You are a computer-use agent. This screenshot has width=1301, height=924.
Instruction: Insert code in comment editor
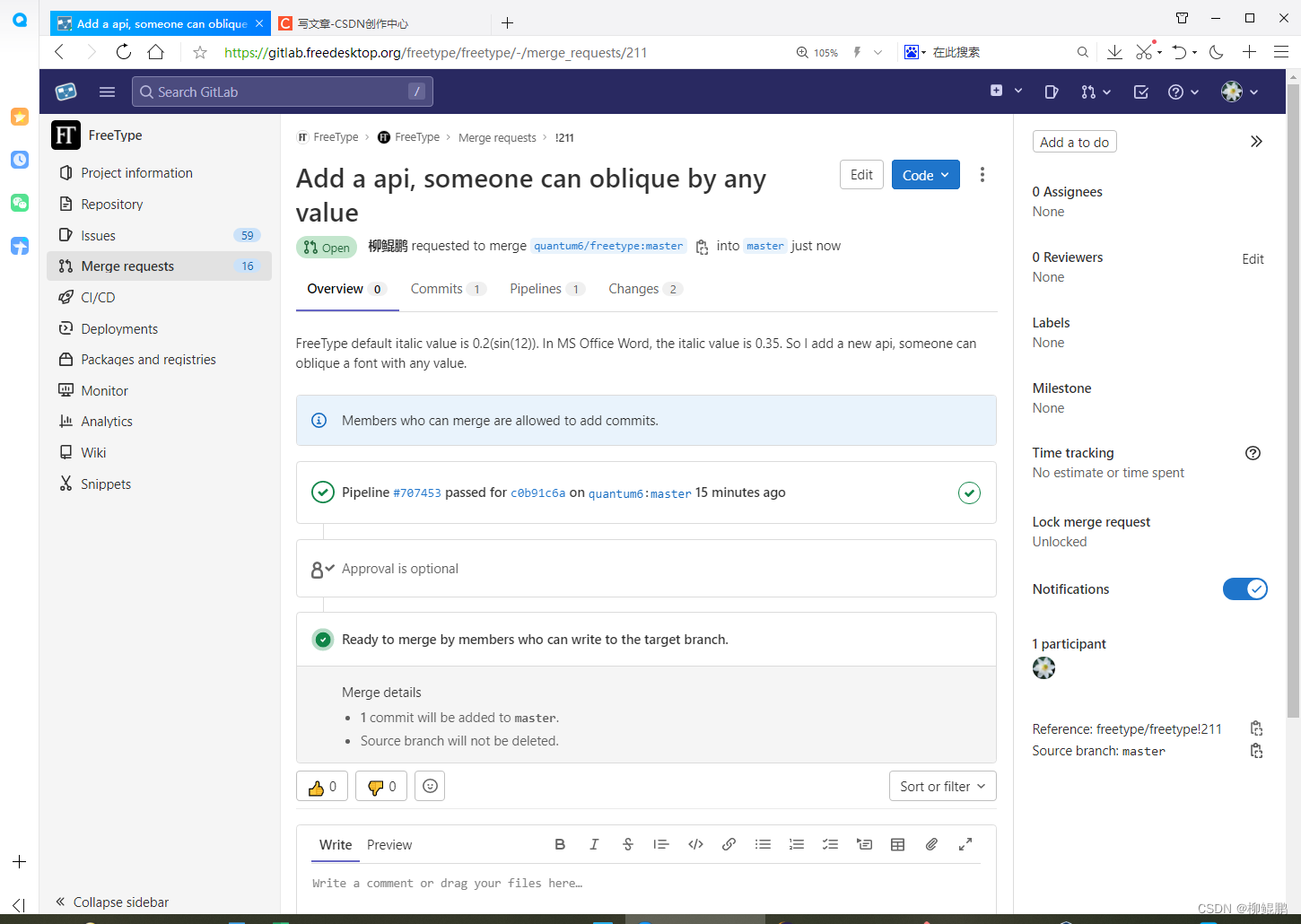695,844
